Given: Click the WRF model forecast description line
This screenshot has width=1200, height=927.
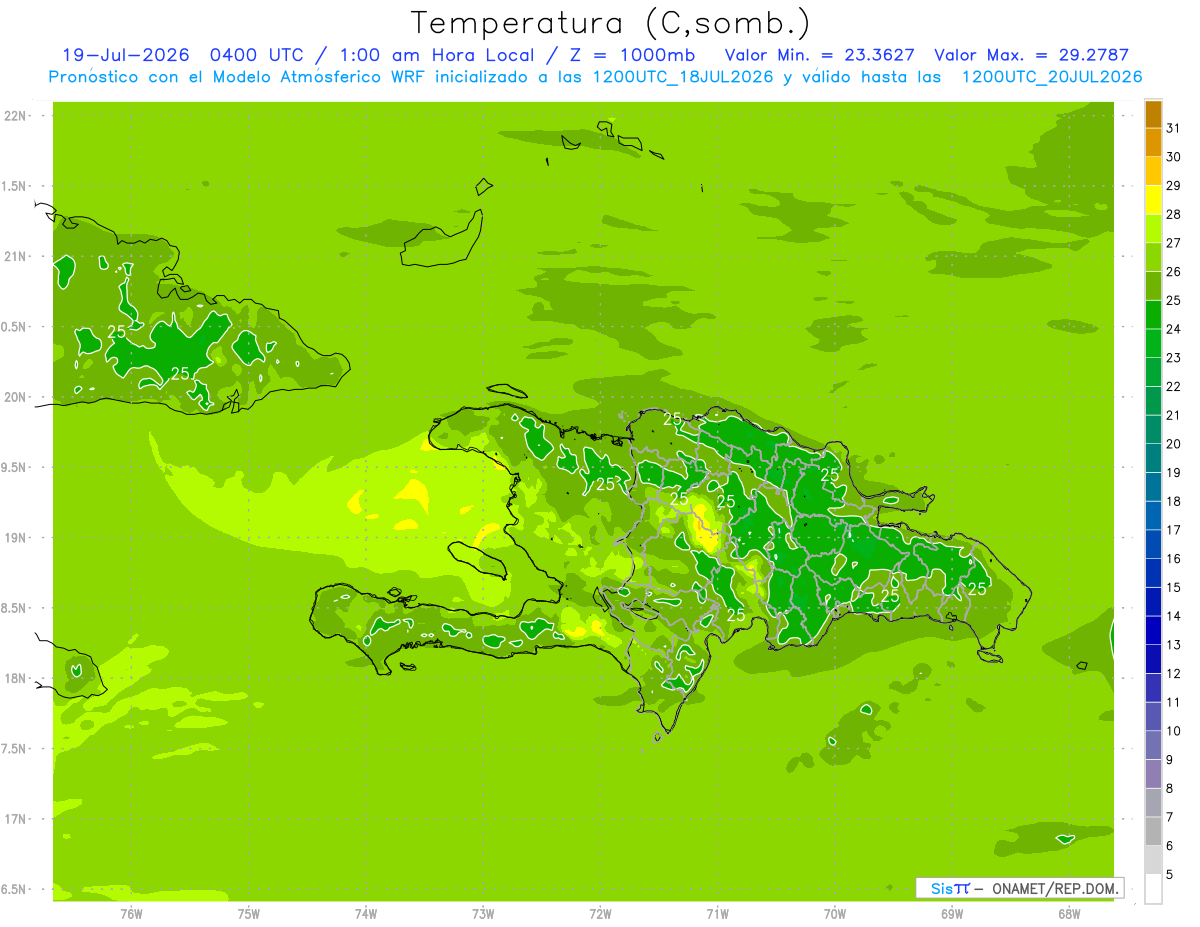Looking at the screenshot, I should tap(595, 77).
